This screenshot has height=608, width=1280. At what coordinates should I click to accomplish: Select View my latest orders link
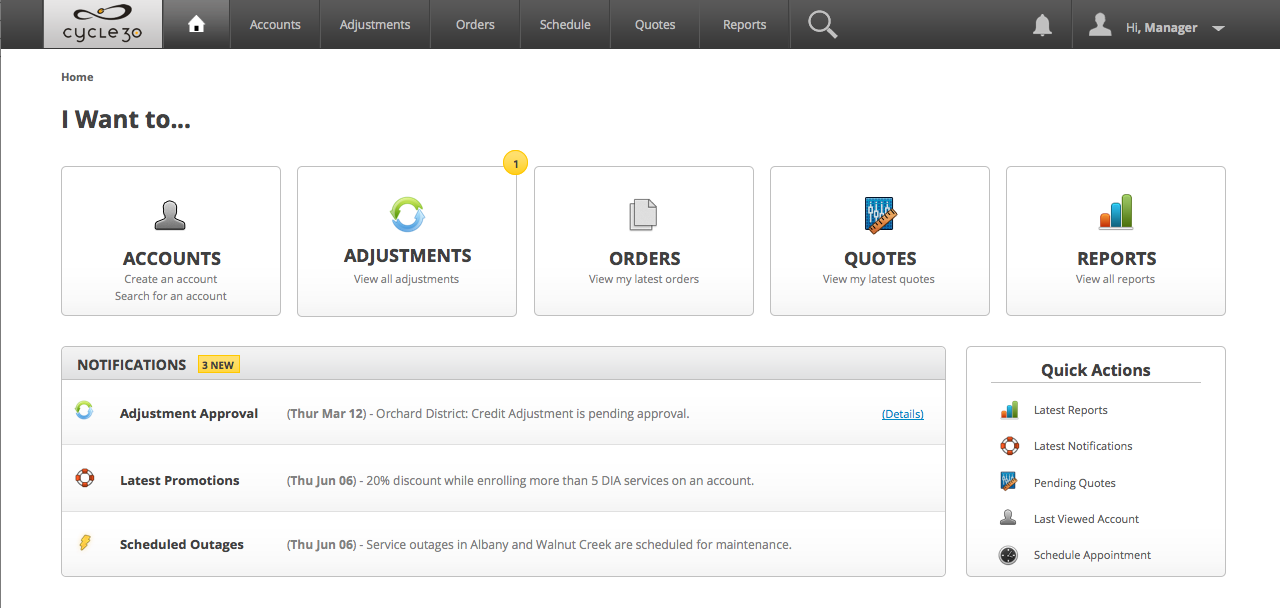point(644,279)
